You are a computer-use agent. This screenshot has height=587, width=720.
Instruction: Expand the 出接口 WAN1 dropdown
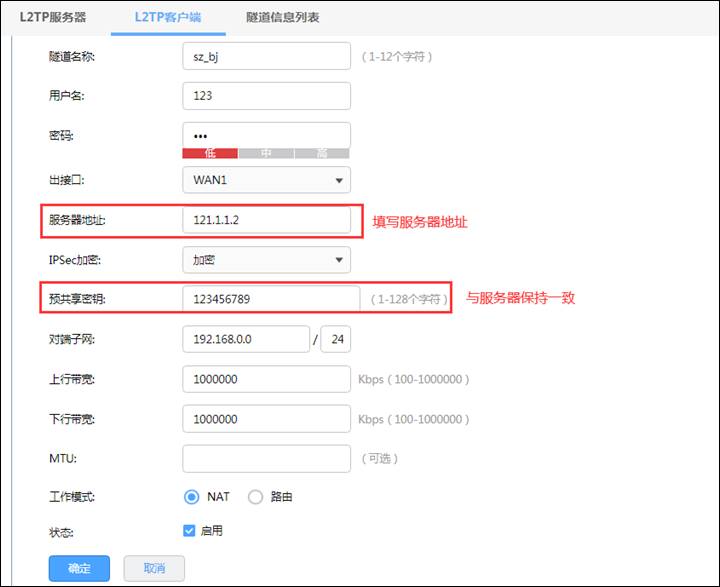tap(266, 180)
